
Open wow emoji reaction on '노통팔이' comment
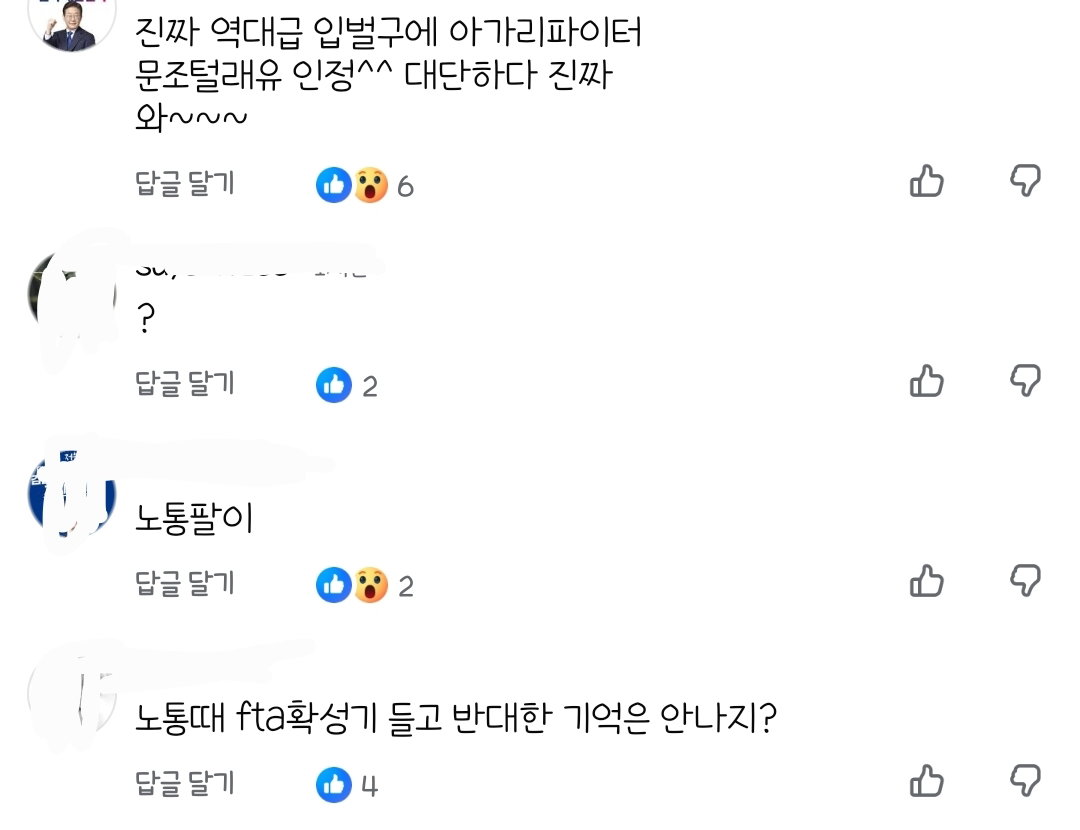pyautogui.click(x=371, y=584)
